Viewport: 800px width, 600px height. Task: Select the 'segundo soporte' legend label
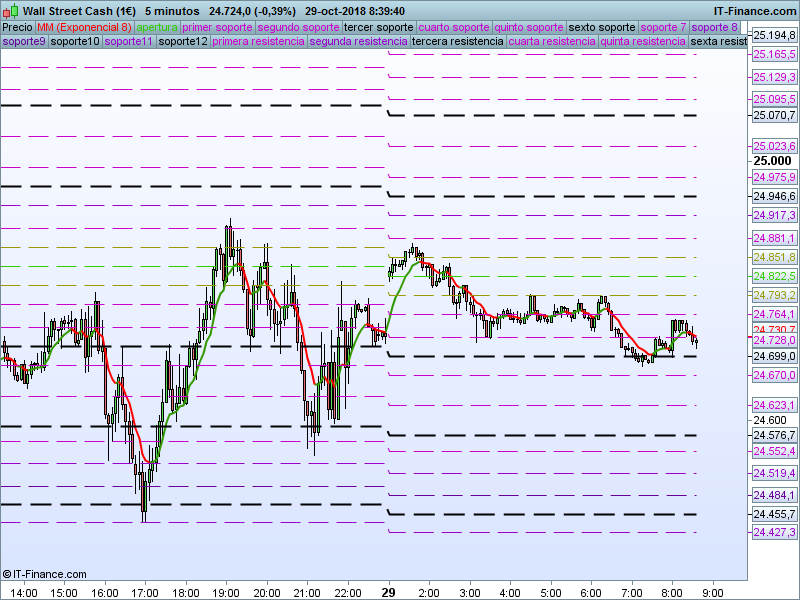(x=298, y=27)
